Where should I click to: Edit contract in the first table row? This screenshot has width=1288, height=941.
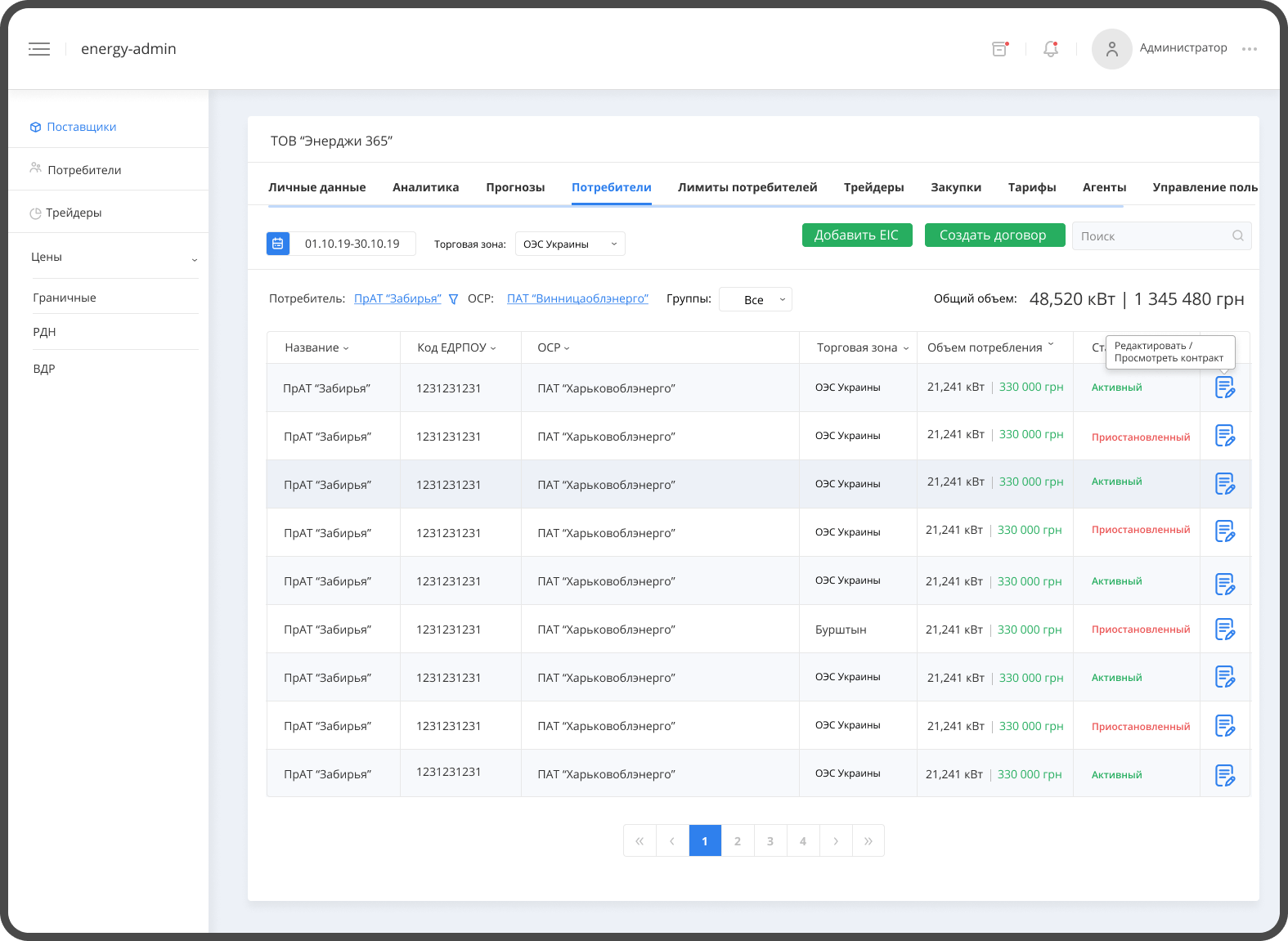[x=1224, y=388]
